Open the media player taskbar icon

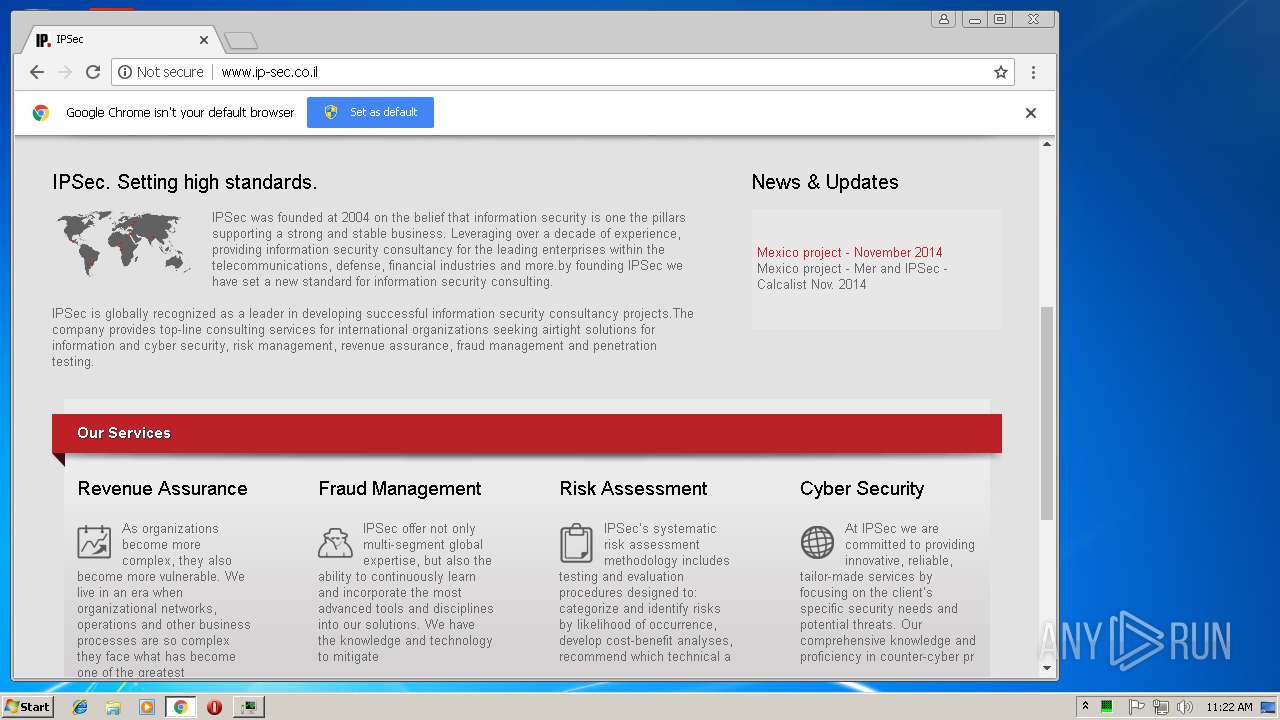tap(147, 707)
